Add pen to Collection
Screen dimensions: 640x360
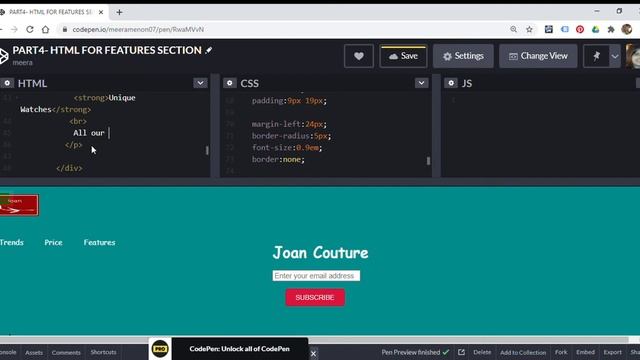pyautogui.click(x=523, y=352)
